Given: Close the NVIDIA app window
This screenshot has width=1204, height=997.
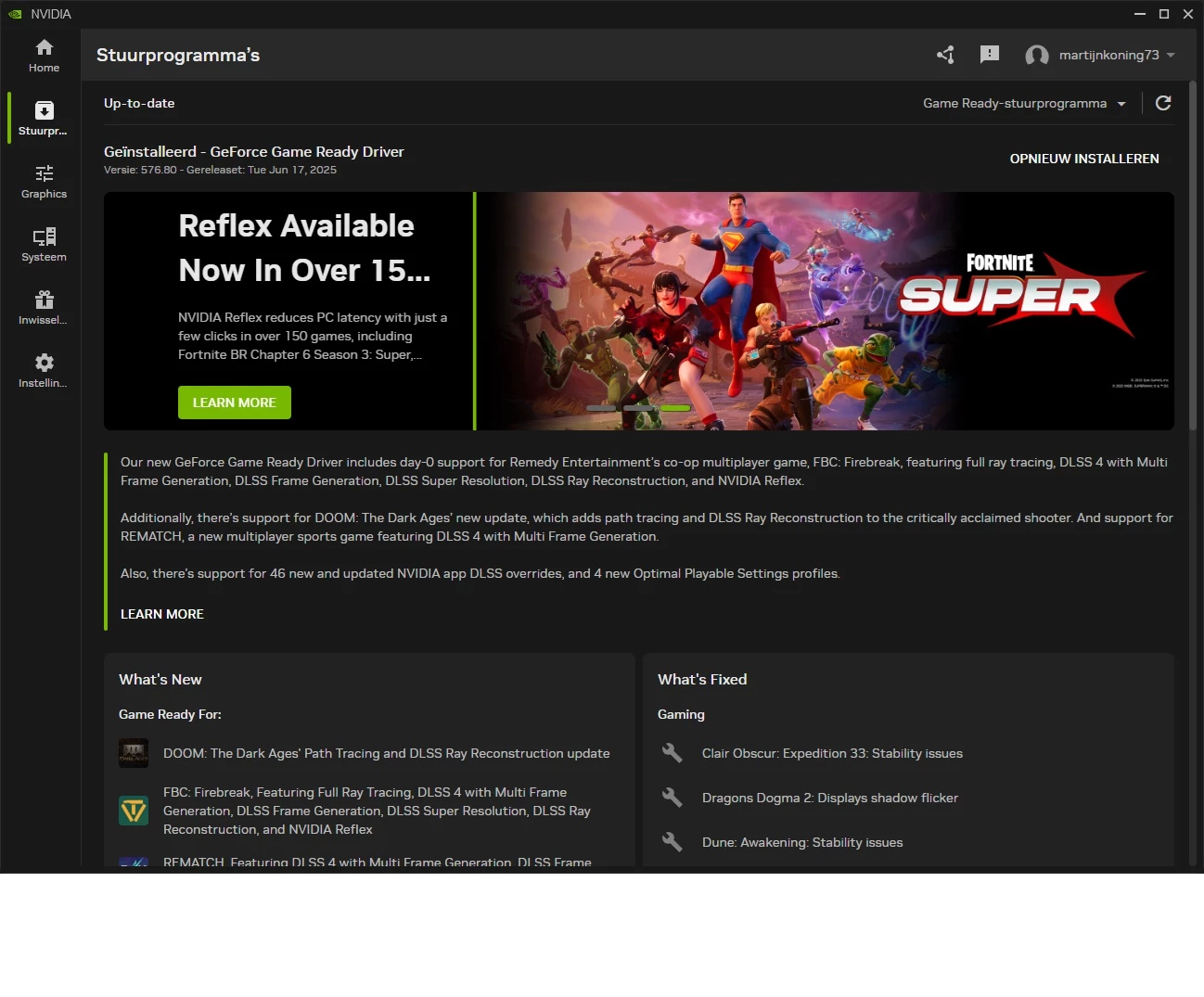Looking at the screenshot, I should (x=1188, y=14).
